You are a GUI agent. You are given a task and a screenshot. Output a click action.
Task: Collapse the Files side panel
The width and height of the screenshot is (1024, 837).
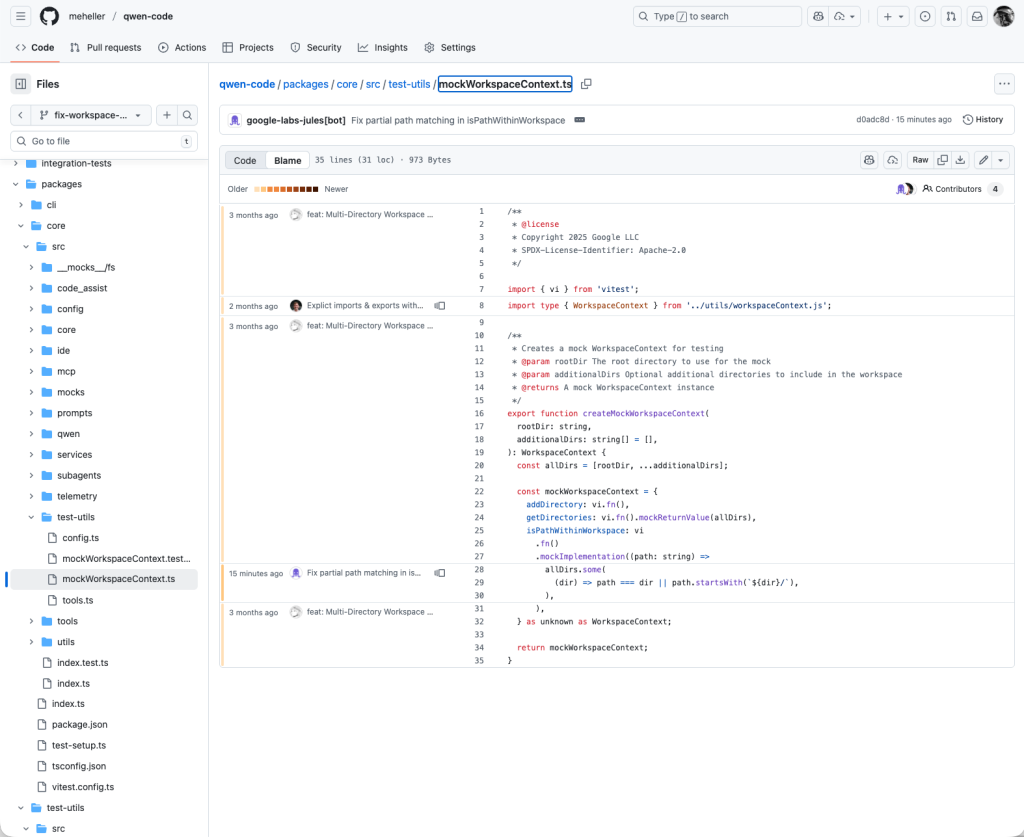20,84
